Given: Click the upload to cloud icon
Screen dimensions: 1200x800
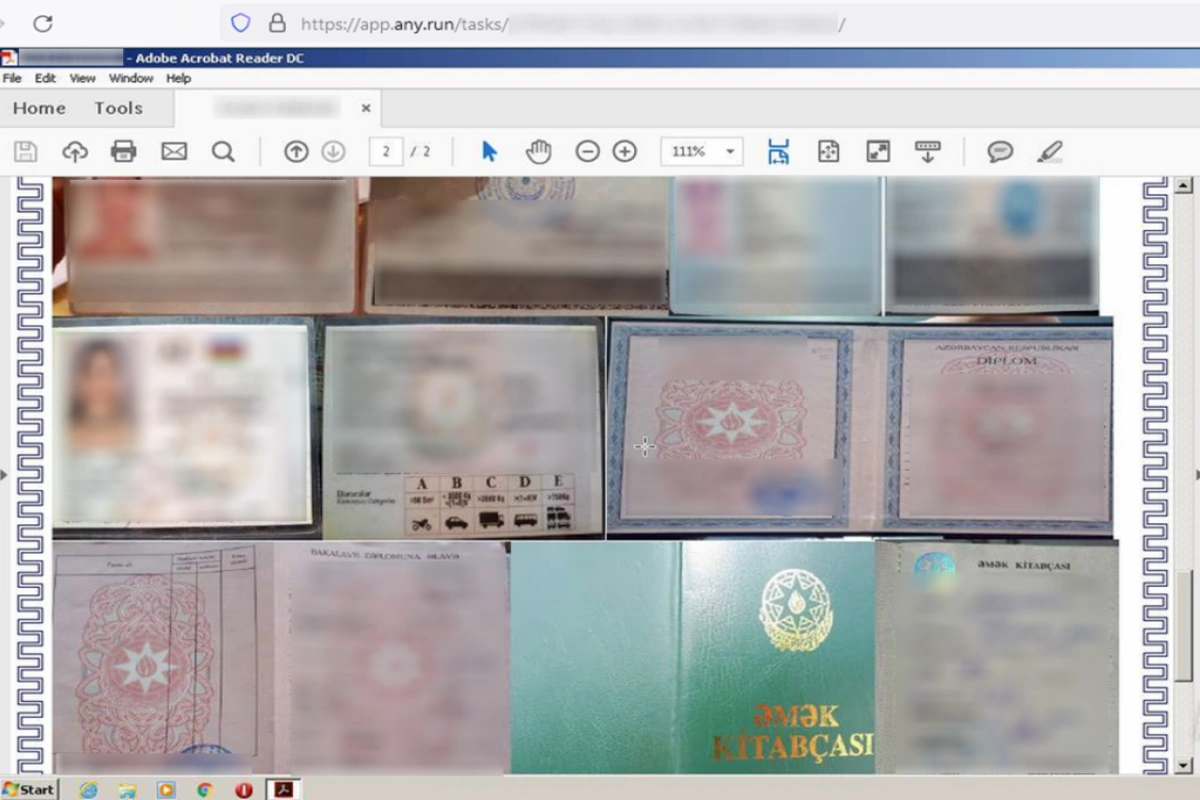Looking at the screenshot, I should pos(75,152).
